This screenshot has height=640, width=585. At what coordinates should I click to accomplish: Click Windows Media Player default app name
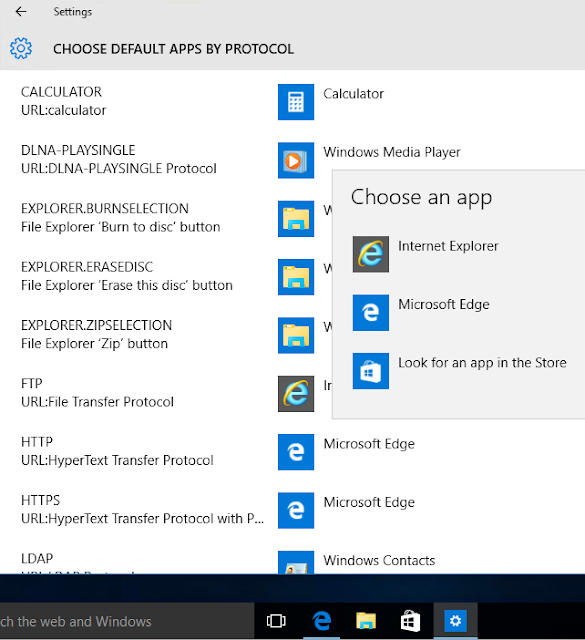392,152
